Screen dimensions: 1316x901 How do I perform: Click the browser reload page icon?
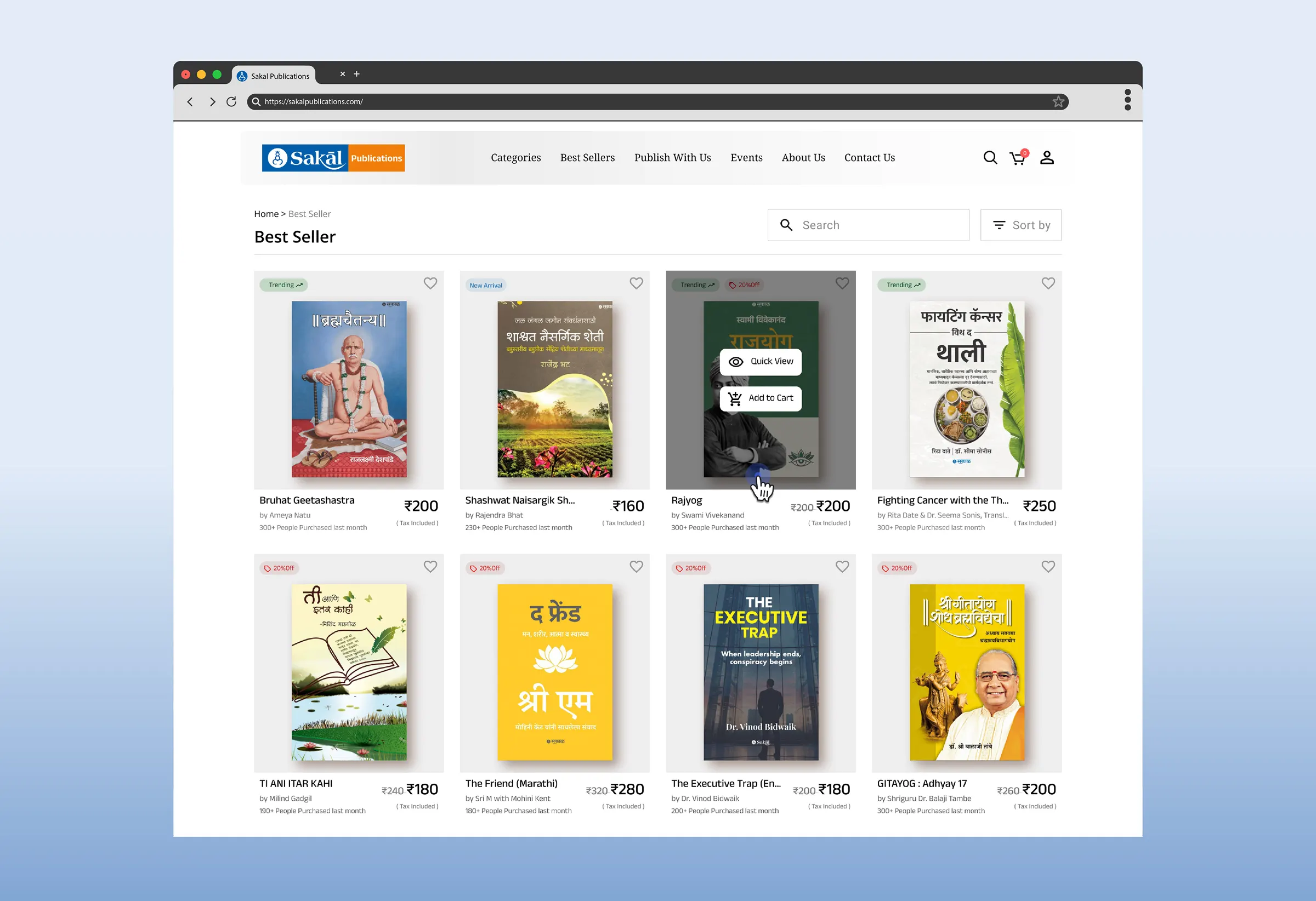pos(231,102)
